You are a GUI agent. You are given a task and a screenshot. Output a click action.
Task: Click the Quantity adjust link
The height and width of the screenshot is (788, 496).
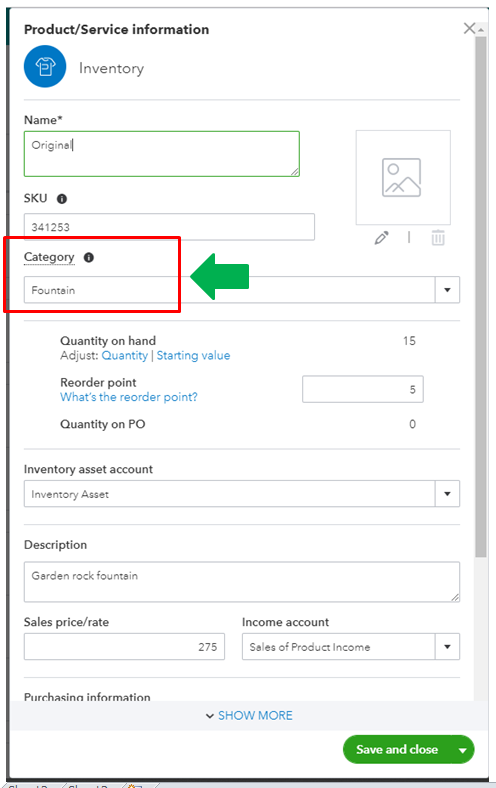tap(125, 356)
